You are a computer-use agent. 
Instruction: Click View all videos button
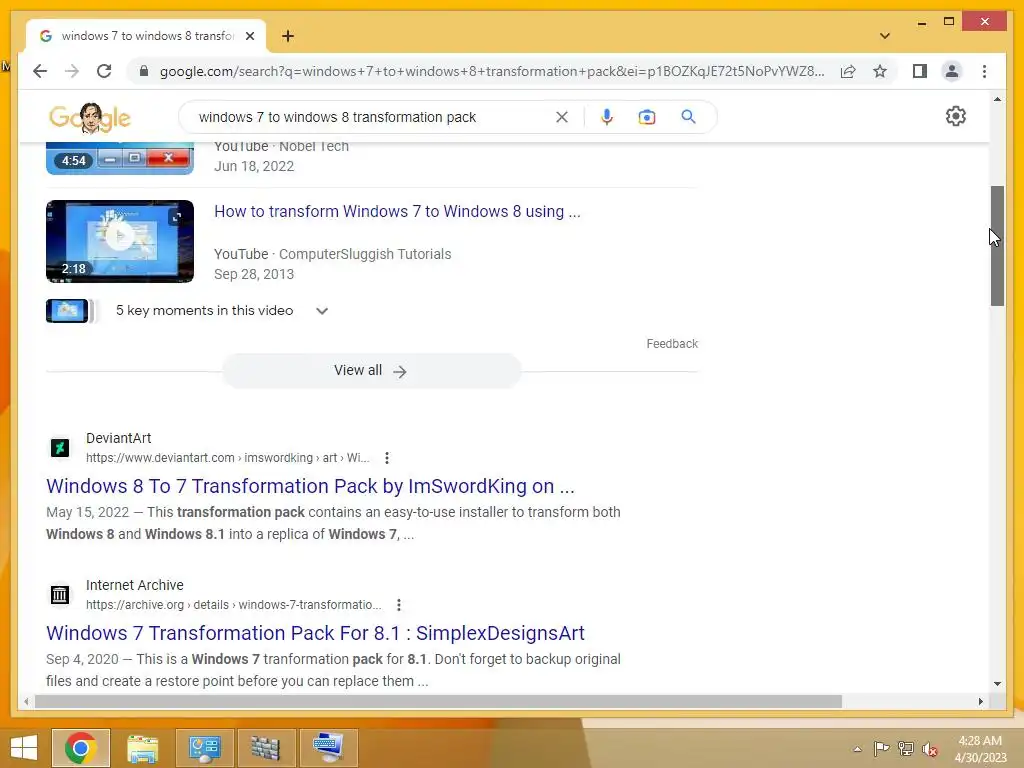pyautogui.click(x=371, y=370)
